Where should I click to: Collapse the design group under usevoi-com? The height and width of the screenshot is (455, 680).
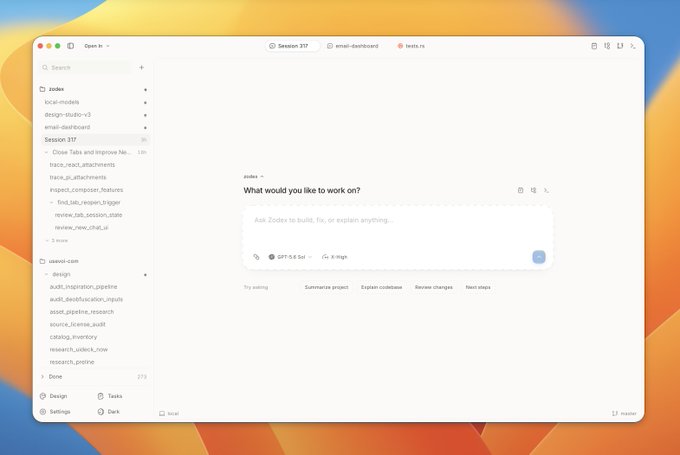coord(46,275)
